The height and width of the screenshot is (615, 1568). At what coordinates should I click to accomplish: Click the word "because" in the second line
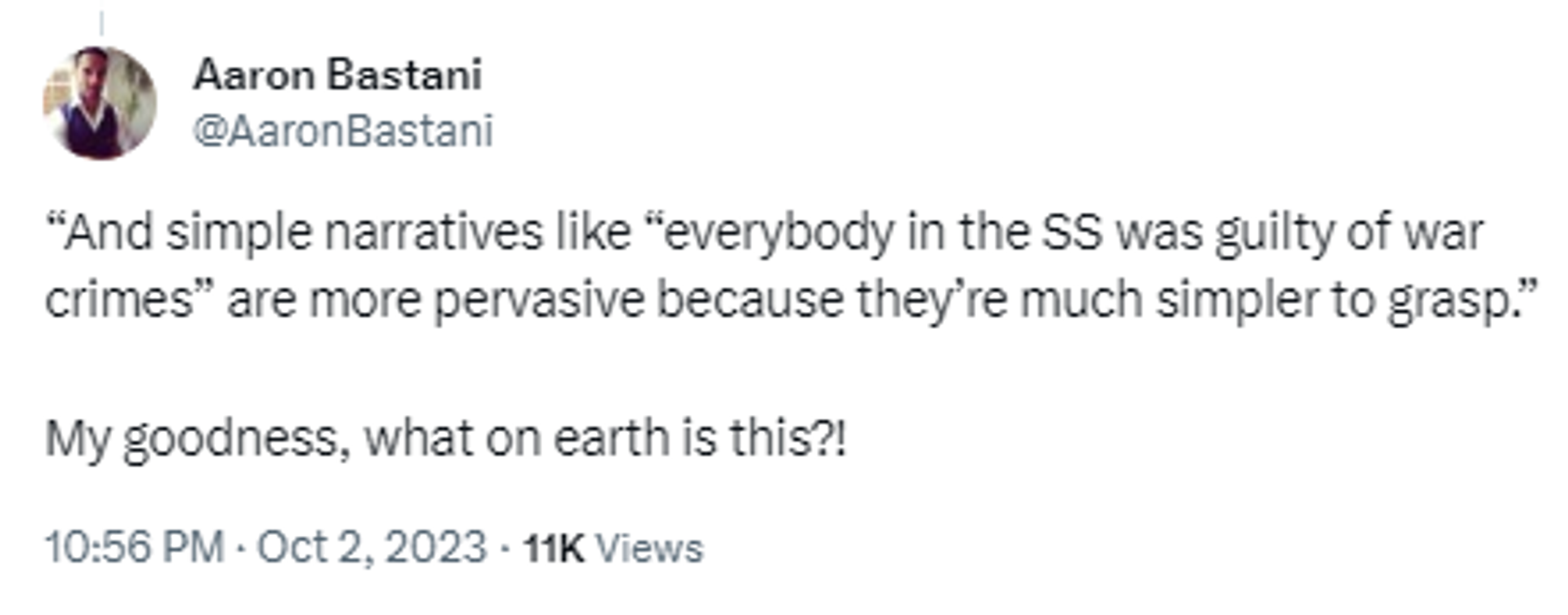(750, 301)
